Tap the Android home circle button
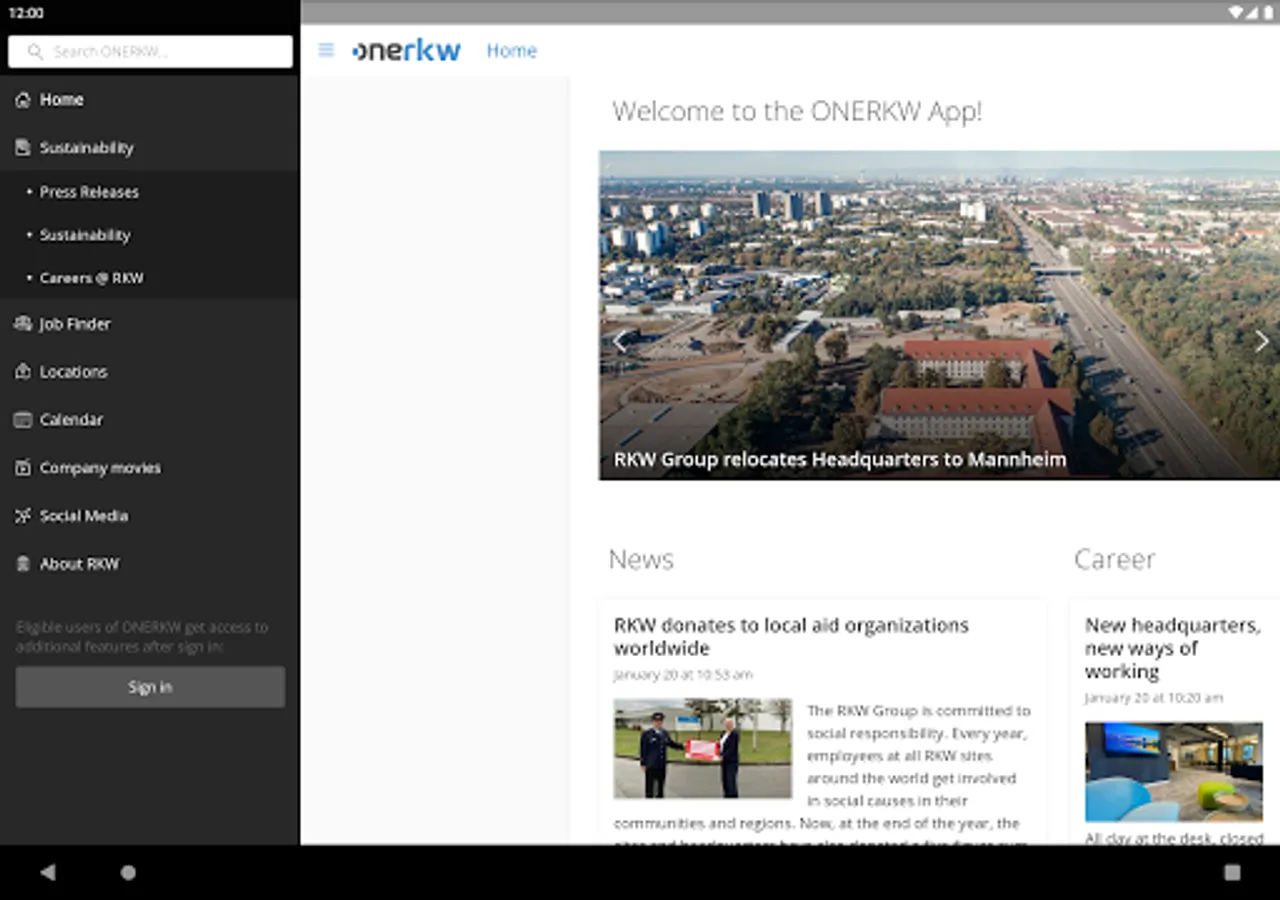The width and height of the screenshot is (1280, 900). [128, 872]
